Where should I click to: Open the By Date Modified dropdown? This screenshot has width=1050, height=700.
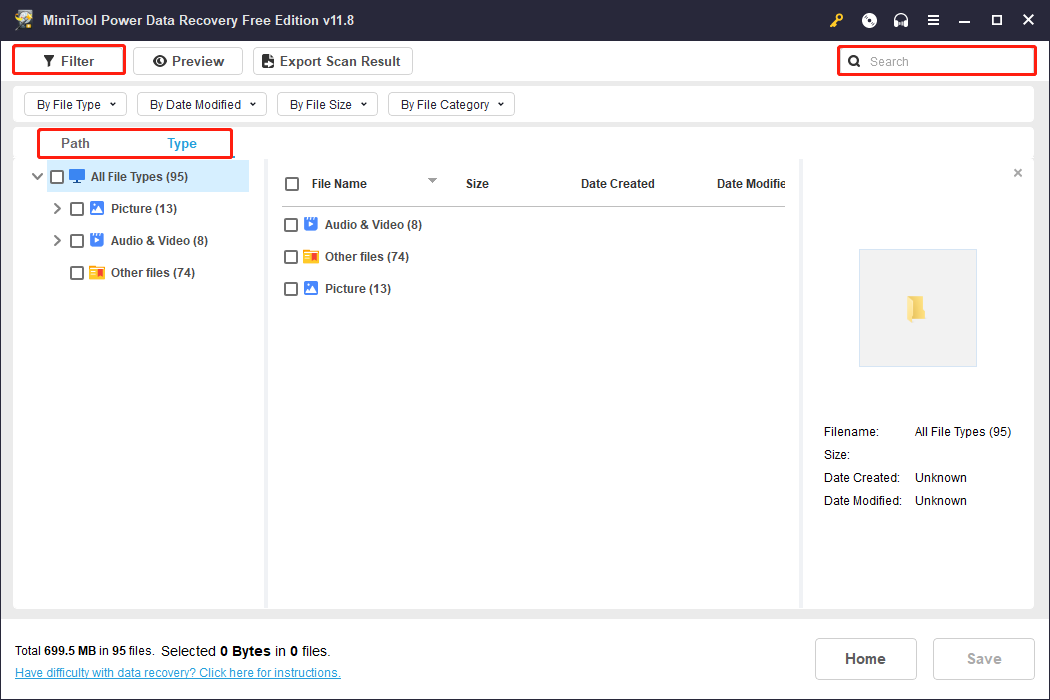coord(201,104)
